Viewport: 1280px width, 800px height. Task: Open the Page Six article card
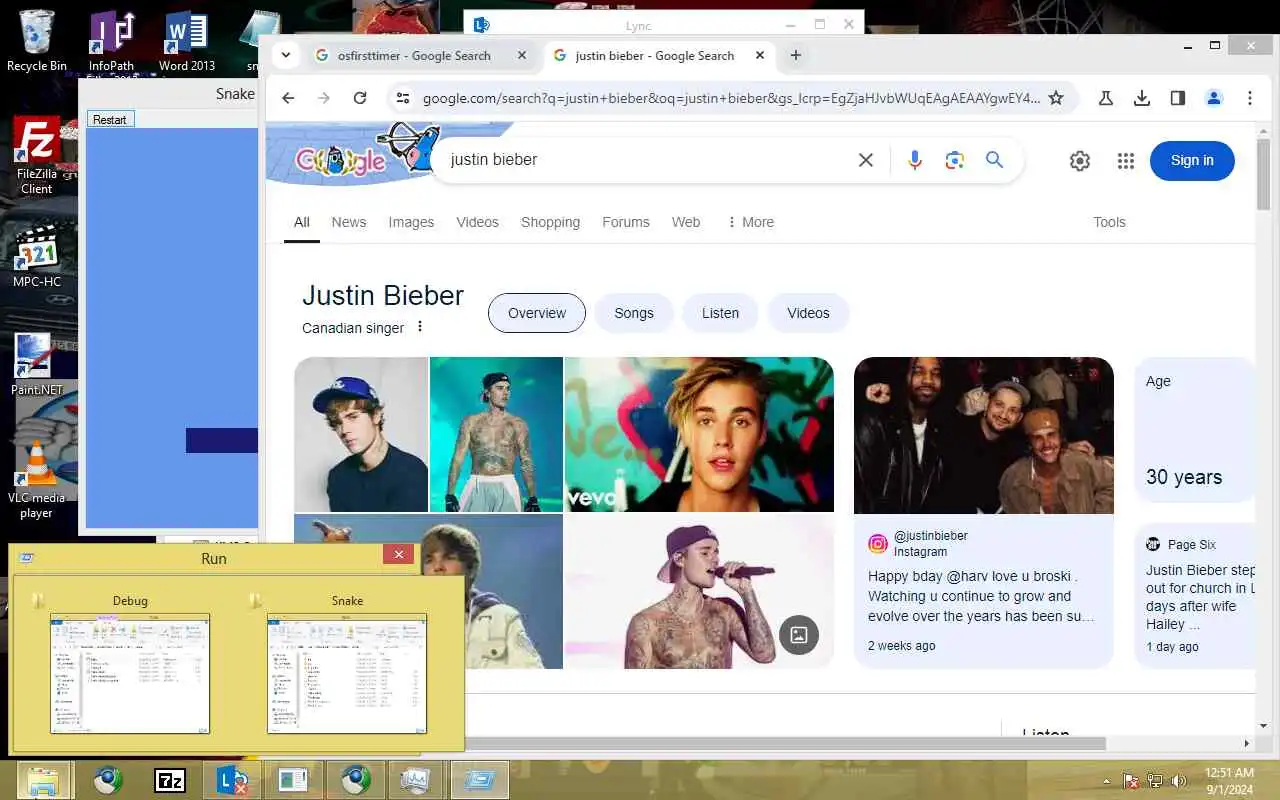point(1196,595)
